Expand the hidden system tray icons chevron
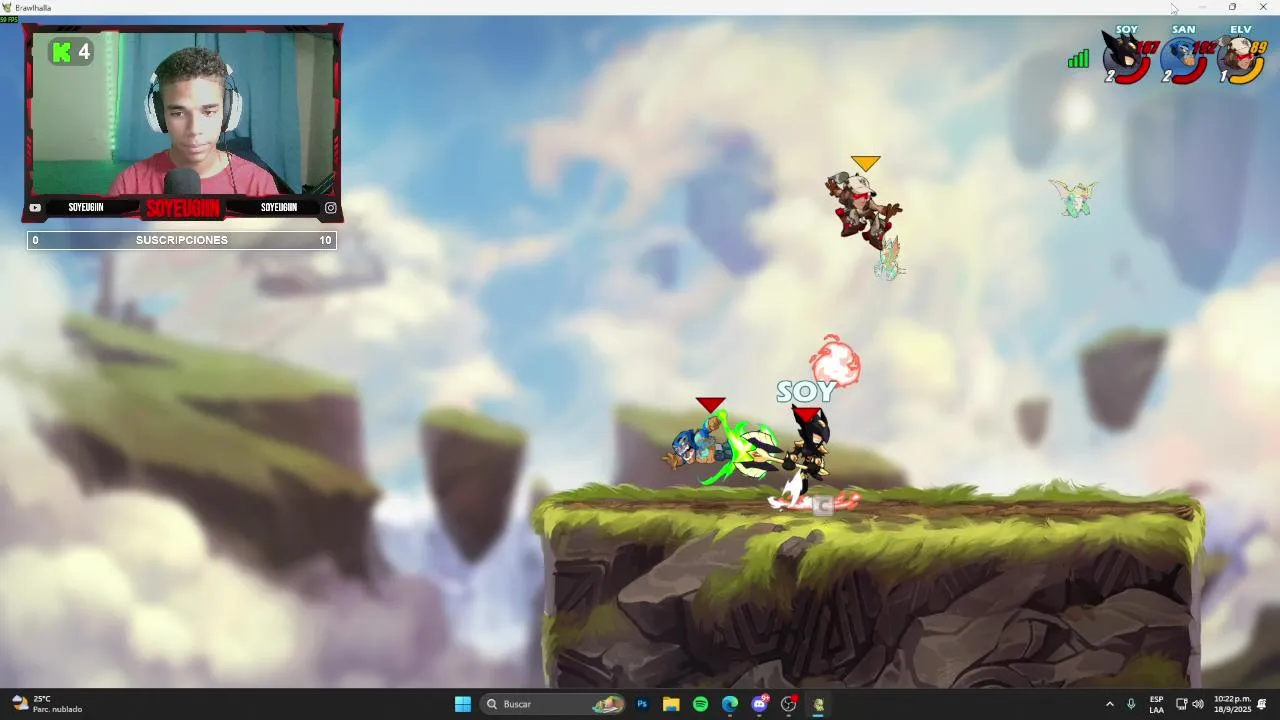This screenshot has height=720, width=1280. (x=1109, y=704)
